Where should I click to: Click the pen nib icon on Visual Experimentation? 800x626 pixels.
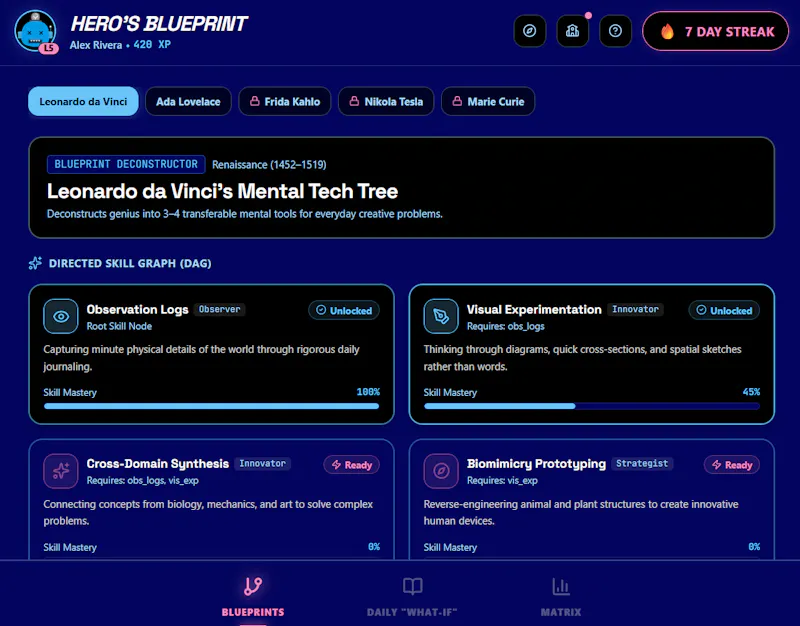tap(441, 316)
